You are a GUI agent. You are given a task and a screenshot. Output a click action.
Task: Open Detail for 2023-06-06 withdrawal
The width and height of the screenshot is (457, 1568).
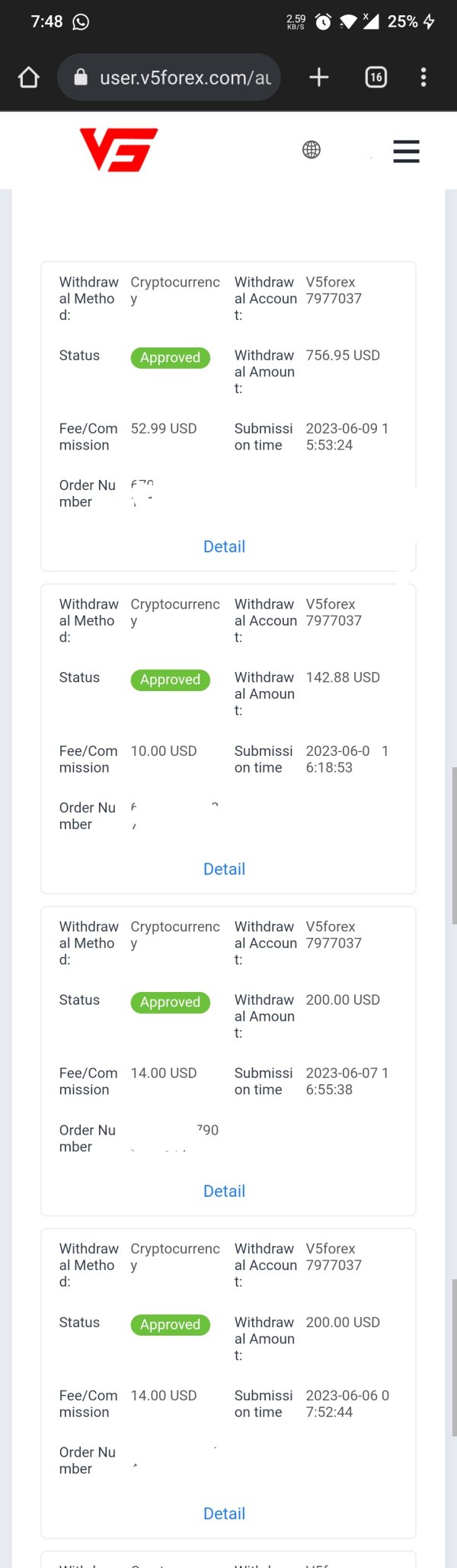pos(224,1513)
